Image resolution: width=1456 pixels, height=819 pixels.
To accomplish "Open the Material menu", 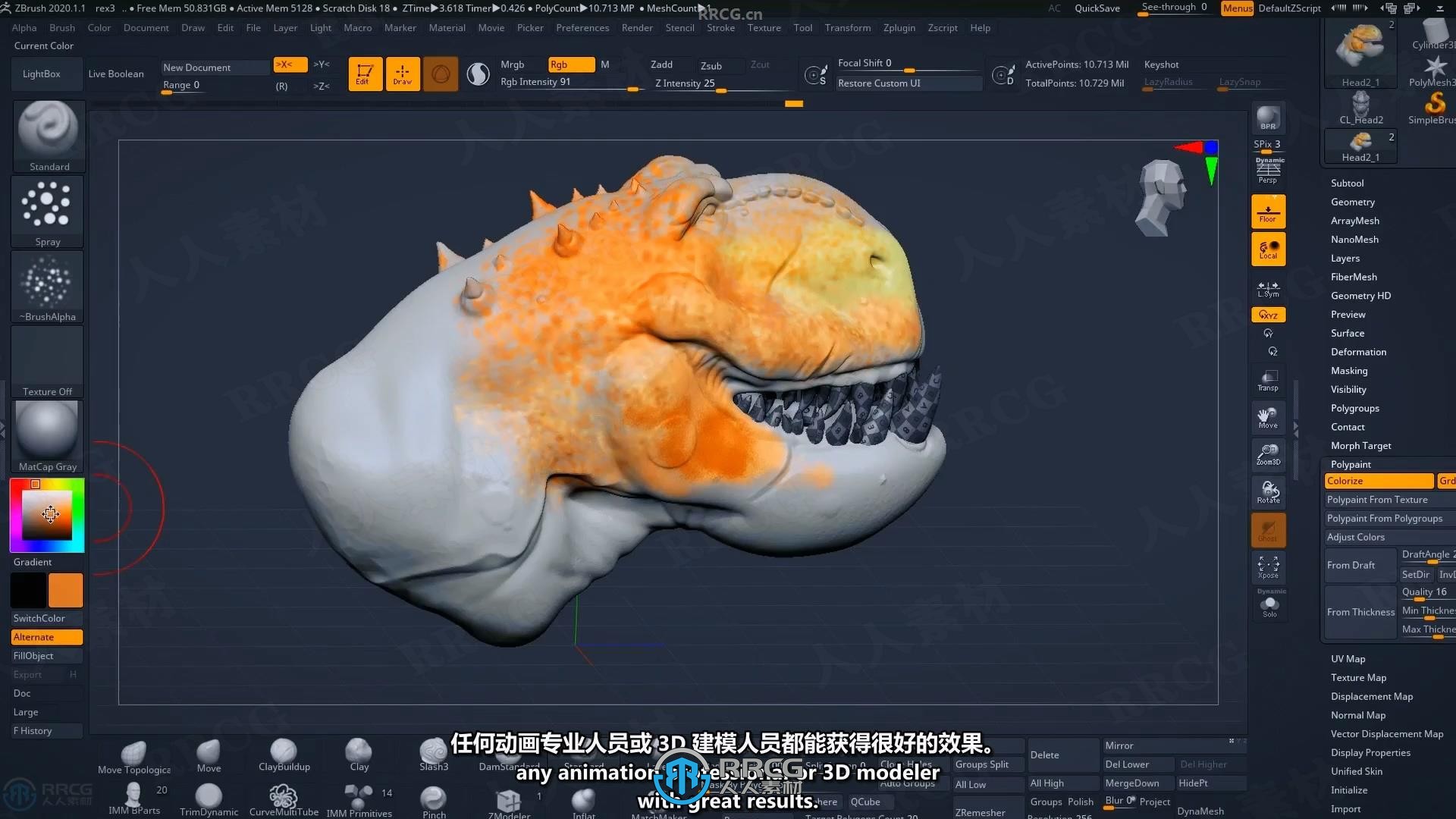I will coord(447,27).
